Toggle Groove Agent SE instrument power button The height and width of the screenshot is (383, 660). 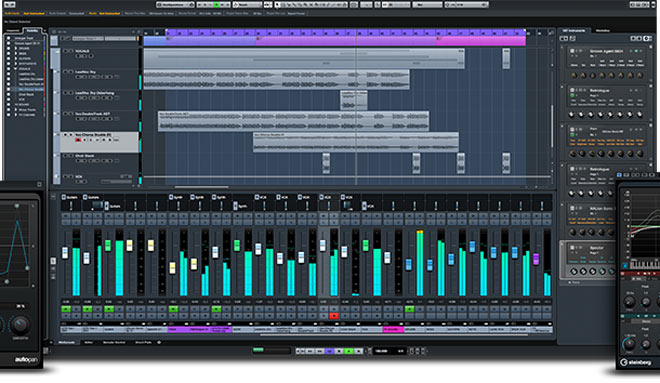point(572,51)
